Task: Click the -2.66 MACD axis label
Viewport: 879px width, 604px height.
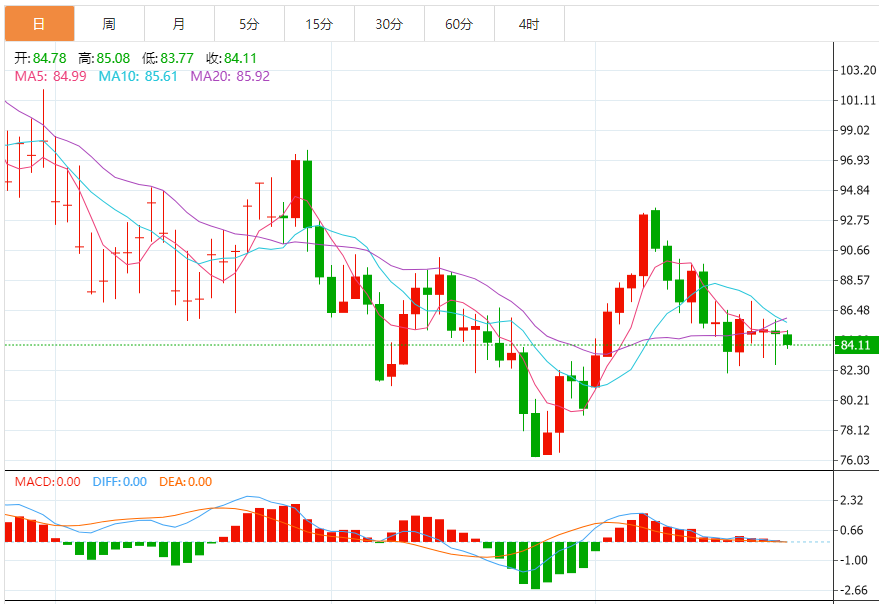Action: pos(853,590)
